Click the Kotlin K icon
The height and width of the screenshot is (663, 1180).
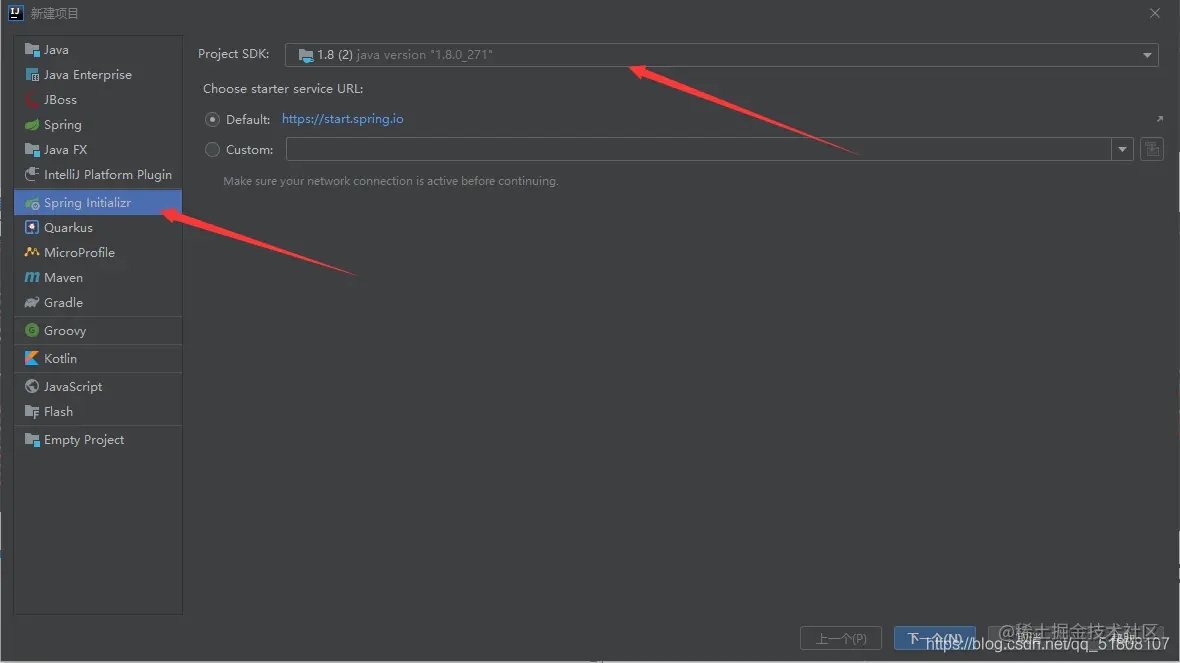click(32, 358)
